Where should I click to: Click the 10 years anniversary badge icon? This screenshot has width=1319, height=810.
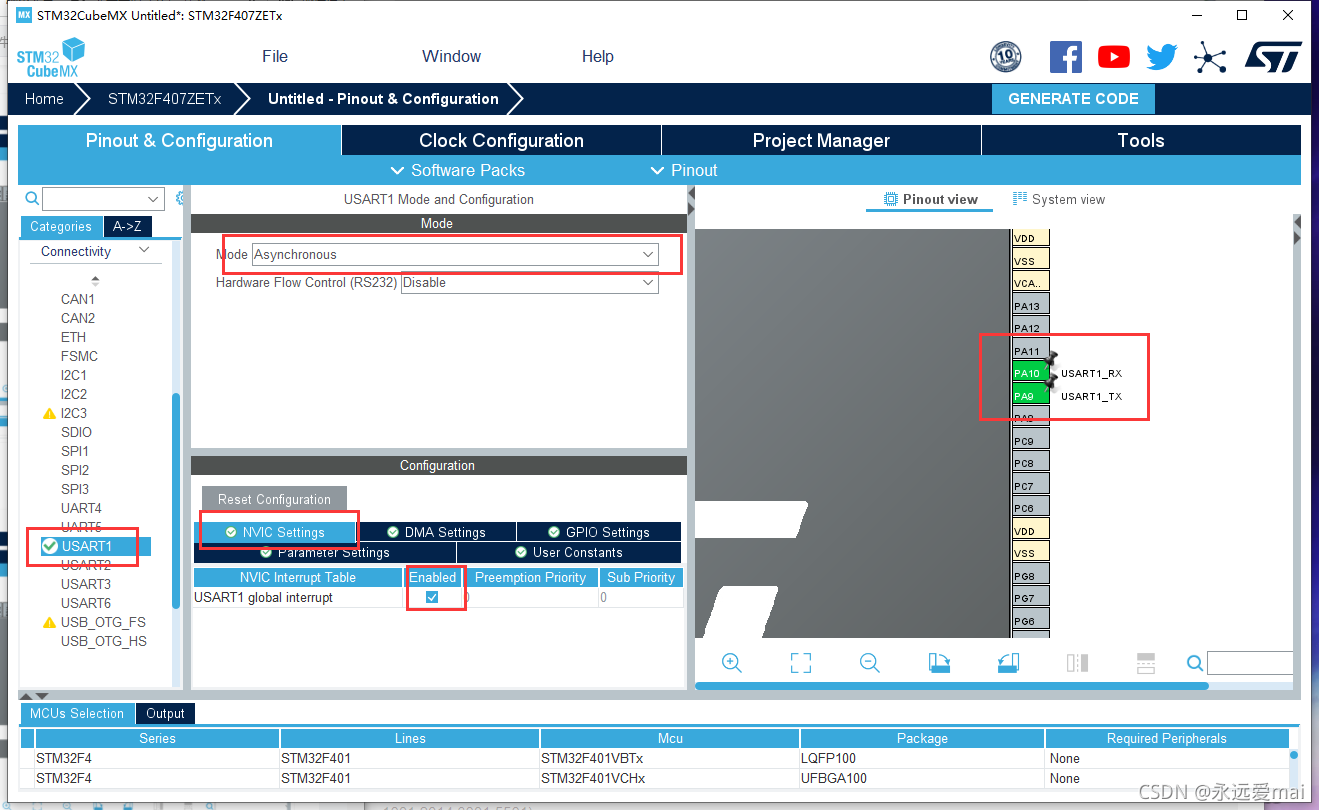[x=1005, y=57]
